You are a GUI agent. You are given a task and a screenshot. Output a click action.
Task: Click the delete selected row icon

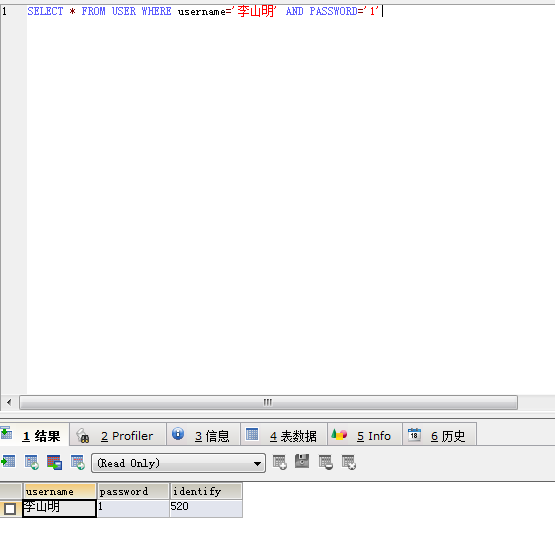click(326, 462)
